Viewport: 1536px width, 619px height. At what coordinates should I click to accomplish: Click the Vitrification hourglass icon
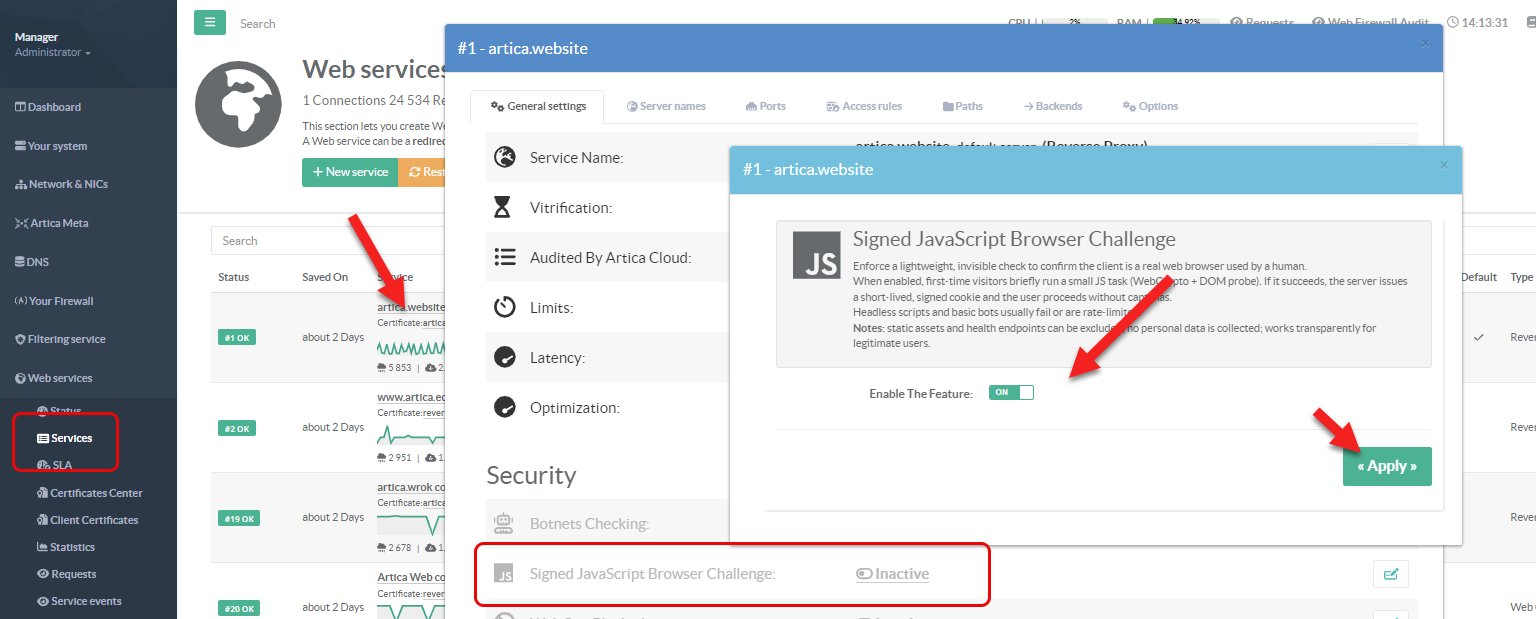504,208
